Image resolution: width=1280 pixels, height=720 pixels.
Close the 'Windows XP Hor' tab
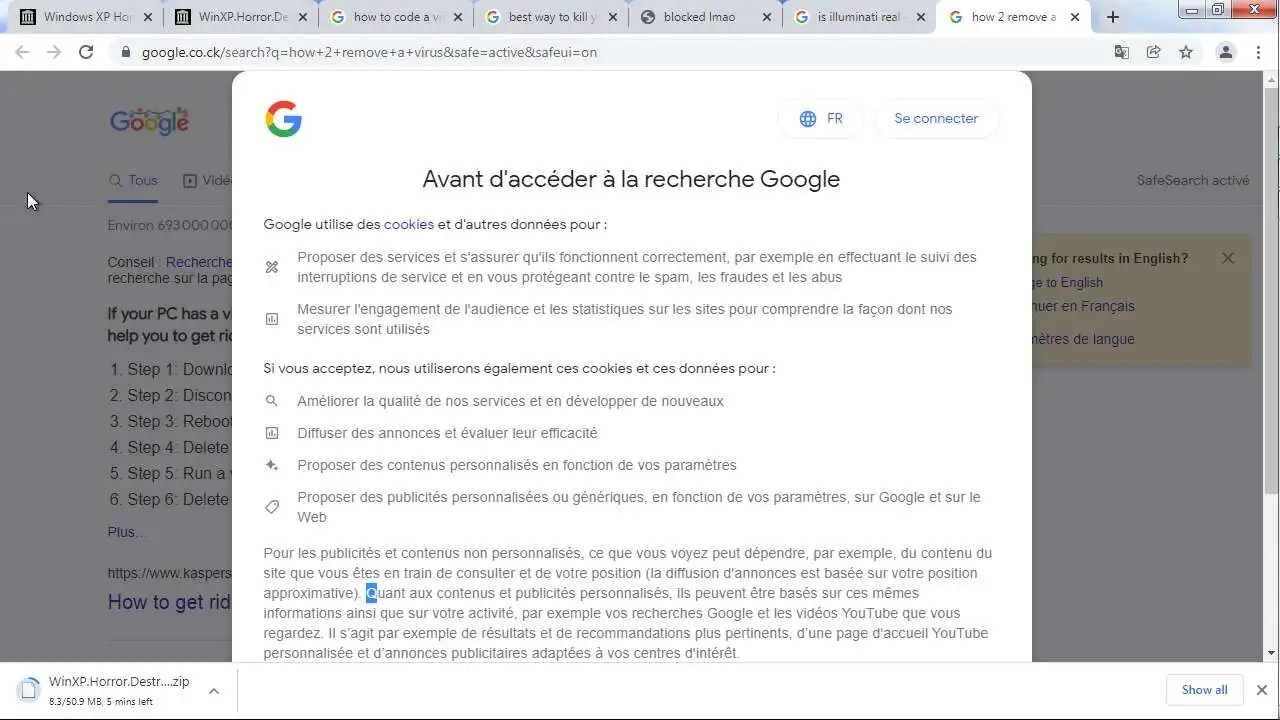[x=147, y=17]
